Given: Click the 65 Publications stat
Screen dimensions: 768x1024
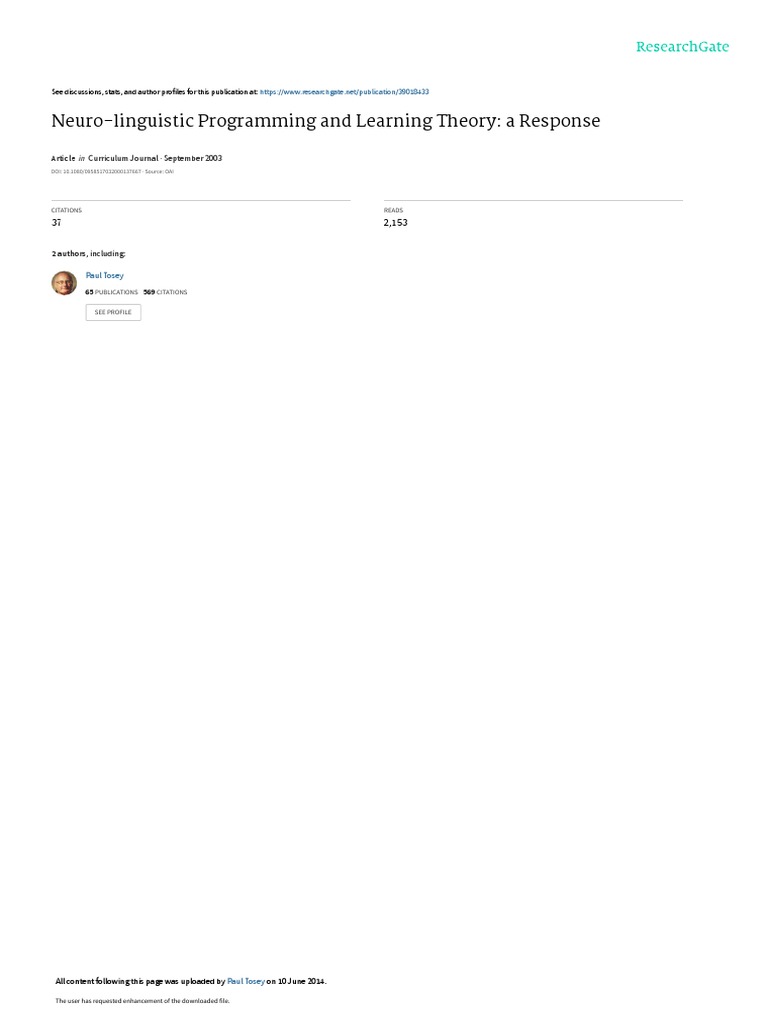Looking at the screenshot, I should click(112, 292).
